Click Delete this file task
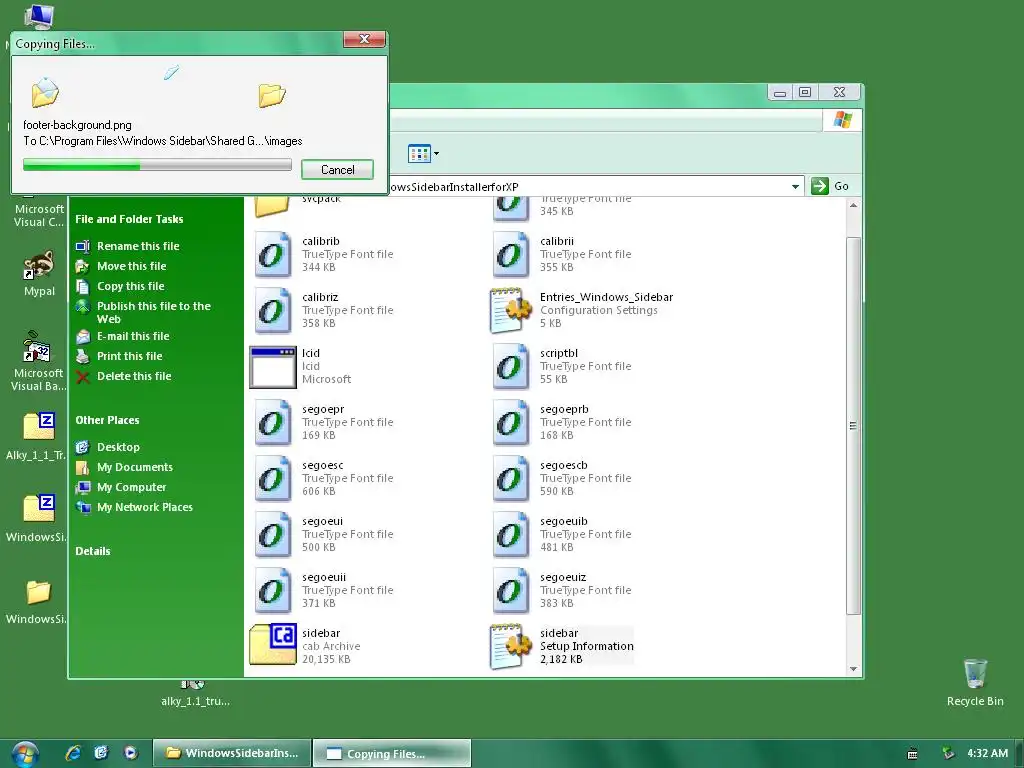Viewport: 1024px width, 768px height. point(134,376)
